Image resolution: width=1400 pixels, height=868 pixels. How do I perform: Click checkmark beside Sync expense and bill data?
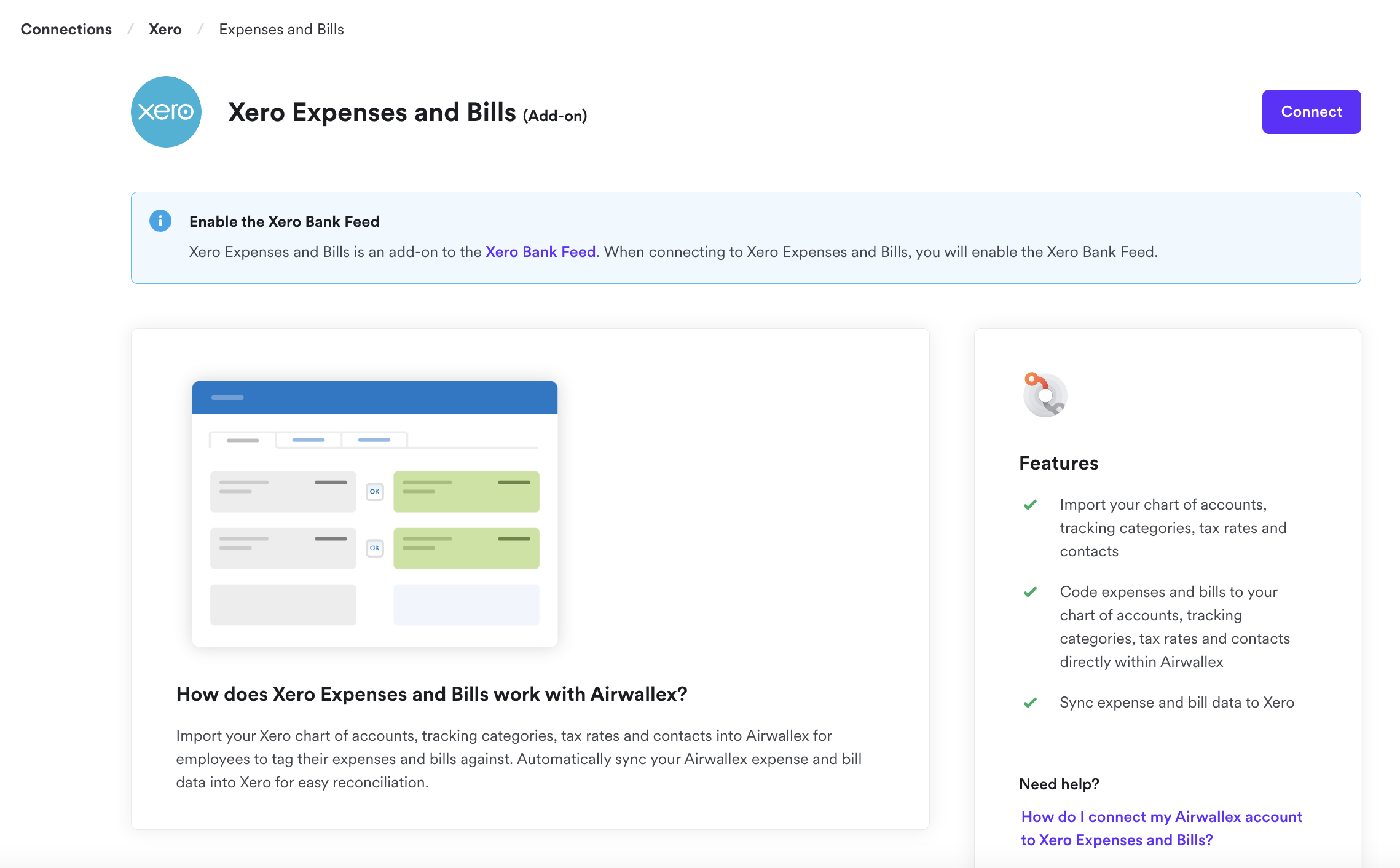pyautogui.click(x=1031, y=703)
